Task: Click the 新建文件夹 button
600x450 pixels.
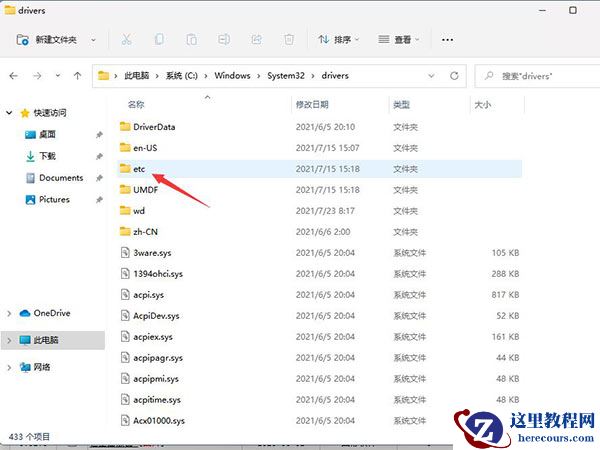Action: click(x=46, y=39)
